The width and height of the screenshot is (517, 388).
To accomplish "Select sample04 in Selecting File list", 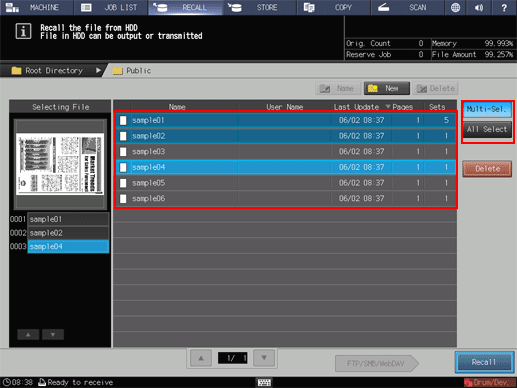I will pyautogui.click(x=68, y=247).
